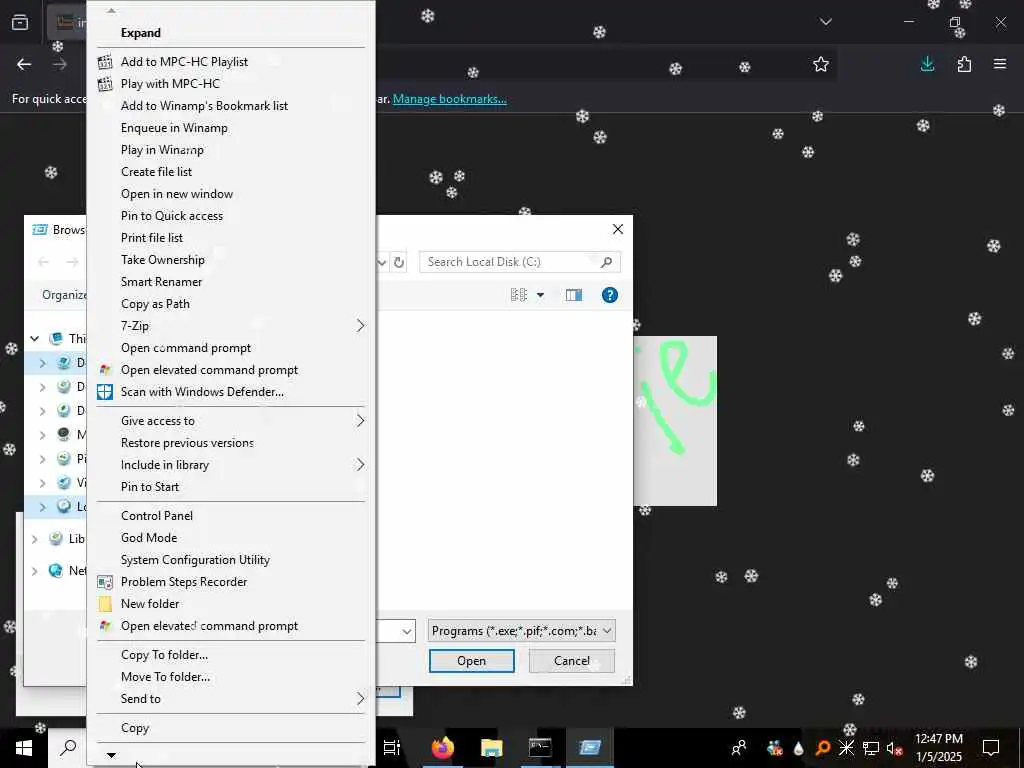Select Copy as Path
The height and width of the screenshot is (768, 1024).
click(x=155, y=304)
